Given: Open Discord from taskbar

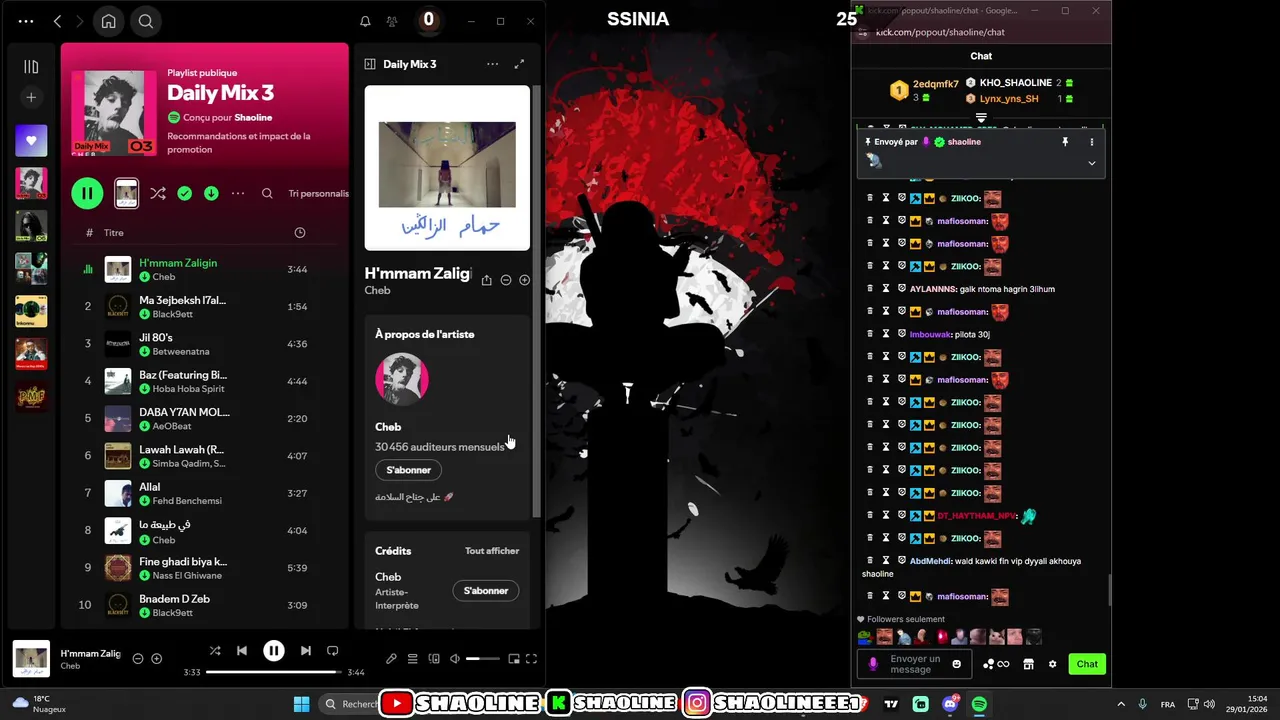Looking at the screenshot, I should [950, 704].
